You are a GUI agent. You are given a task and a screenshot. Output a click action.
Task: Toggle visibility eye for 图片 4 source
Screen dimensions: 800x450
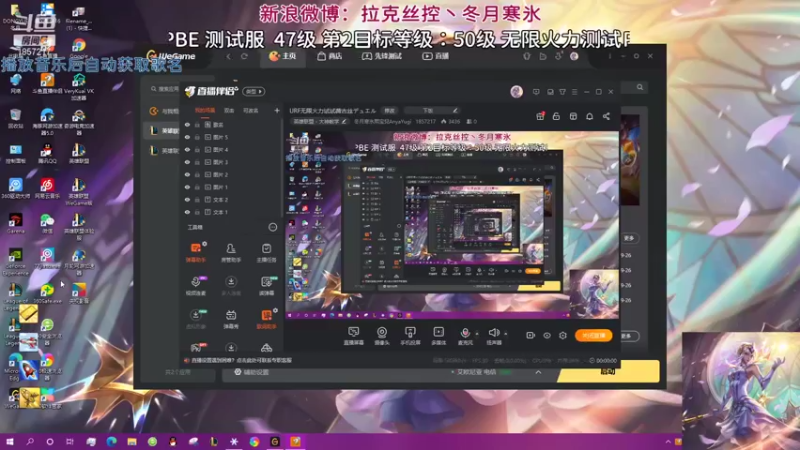[187, 149]
